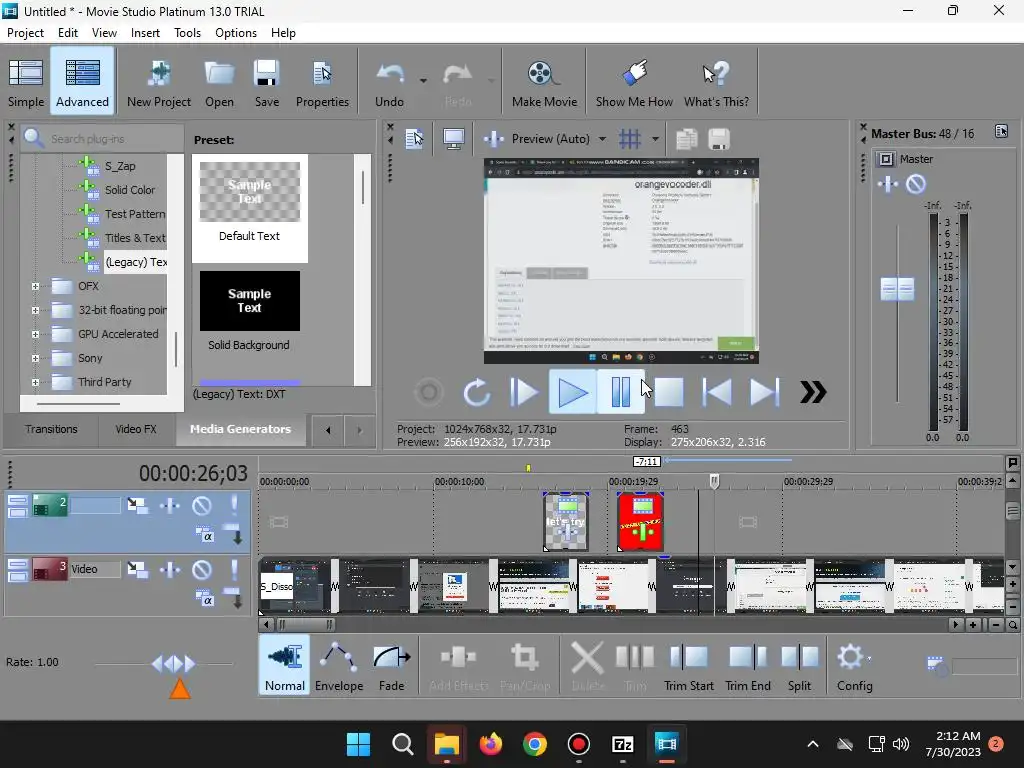
Task: Open the Undo history dropdown
Action: pyautogui.click(x=423, y=81)
